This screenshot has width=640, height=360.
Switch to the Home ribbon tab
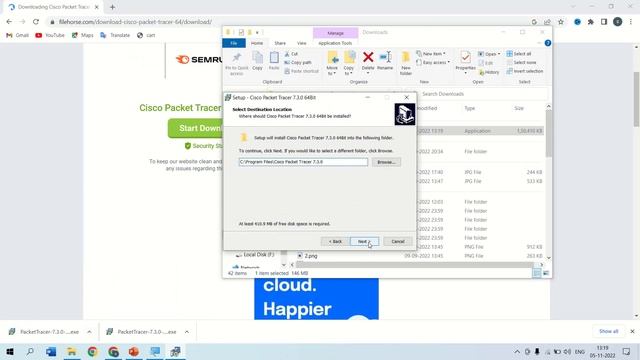click(x=257, y=43)
